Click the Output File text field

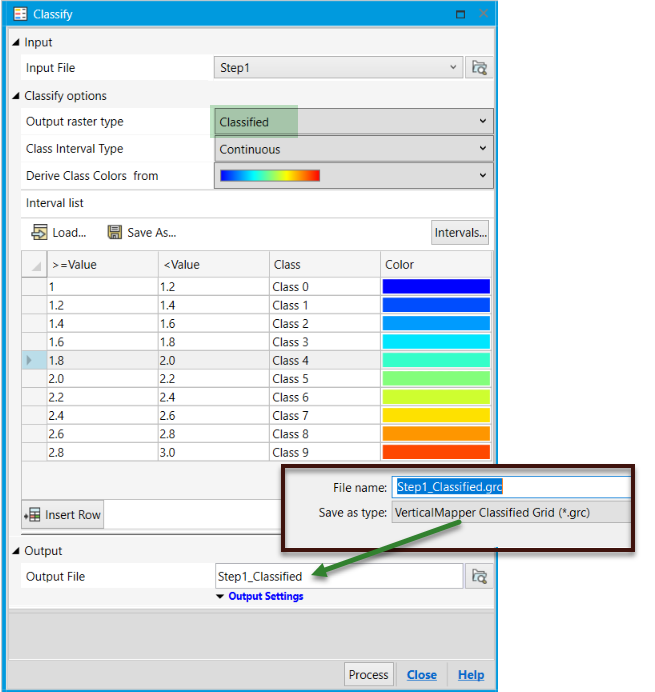coord(338,576)
